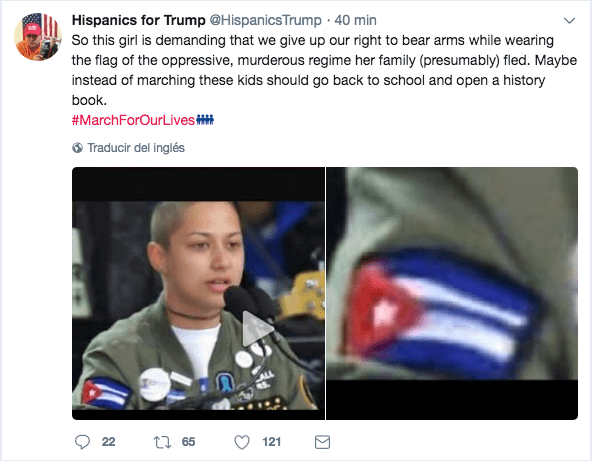Viewport: 592px width, 461px height.
Task: Click the retweet arrows icon
Action: (x=162, y=442)
